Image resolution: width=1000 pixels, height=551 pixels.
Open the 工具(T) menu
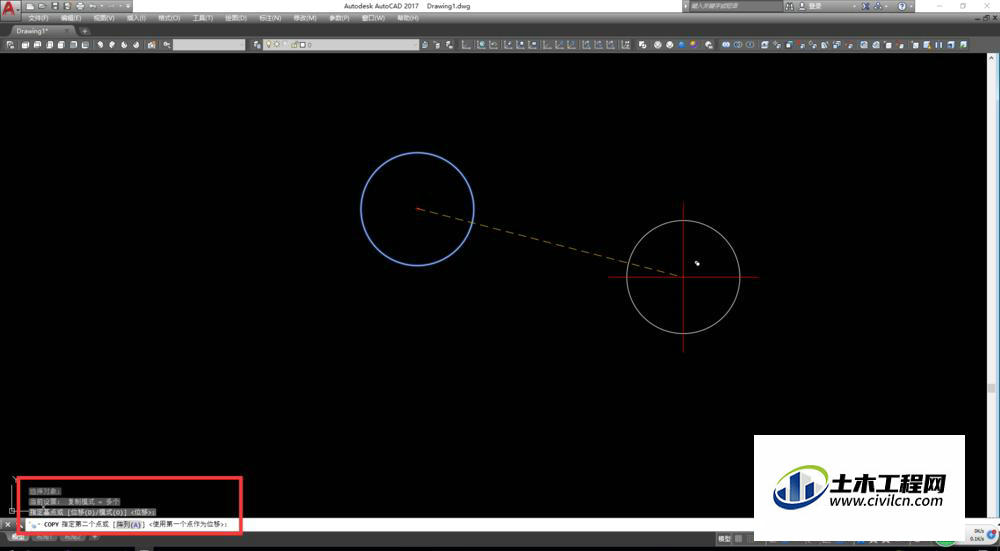coord(203,18)
